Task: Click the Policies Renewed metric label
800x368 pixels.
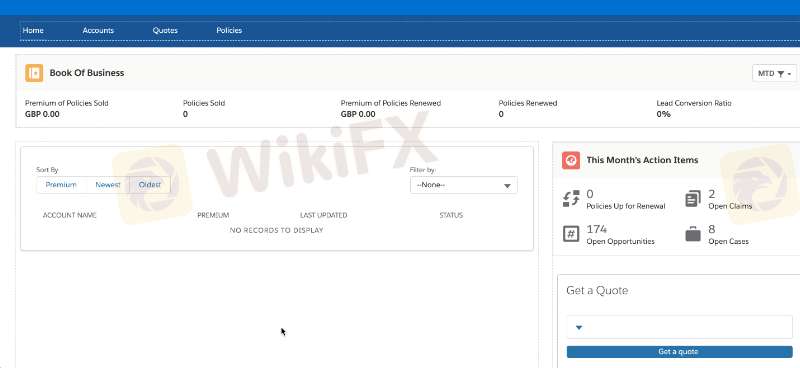Action: [528, 103]
